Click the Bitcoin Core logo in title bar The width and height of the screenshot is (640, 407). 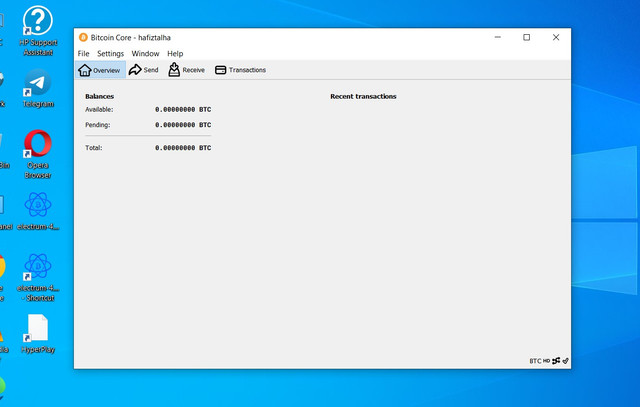click(83, 37)
